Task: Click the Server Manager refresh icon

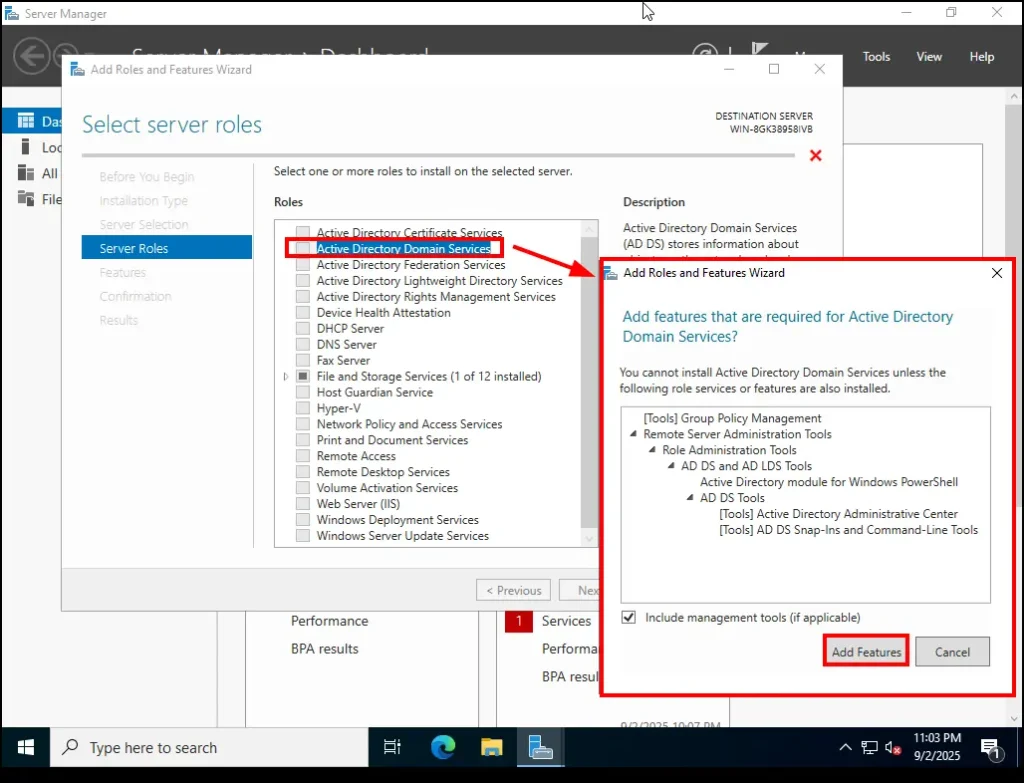Action: tap(705, 50)
